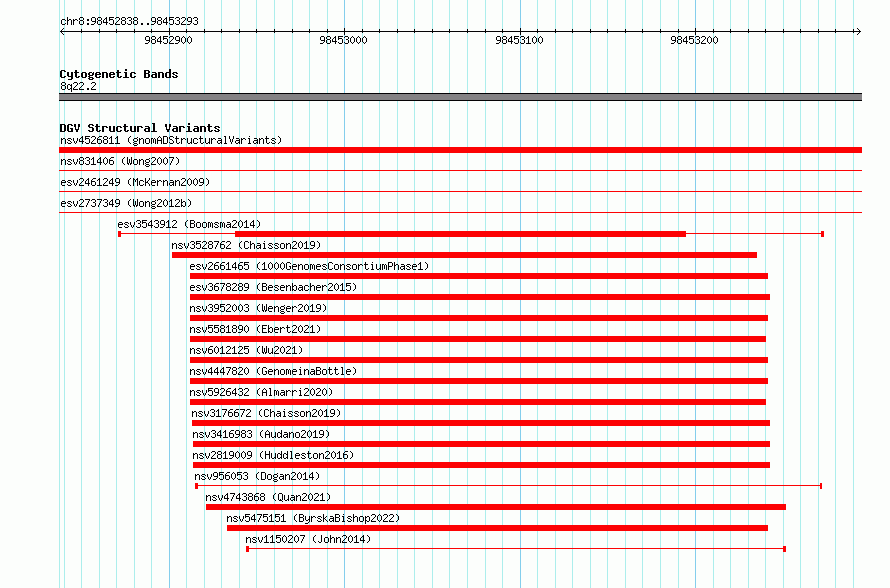Select the red bar under nsv3176672
Viewport: 890px width, 588px height.
pyautogui.click(x=481, y=423)
